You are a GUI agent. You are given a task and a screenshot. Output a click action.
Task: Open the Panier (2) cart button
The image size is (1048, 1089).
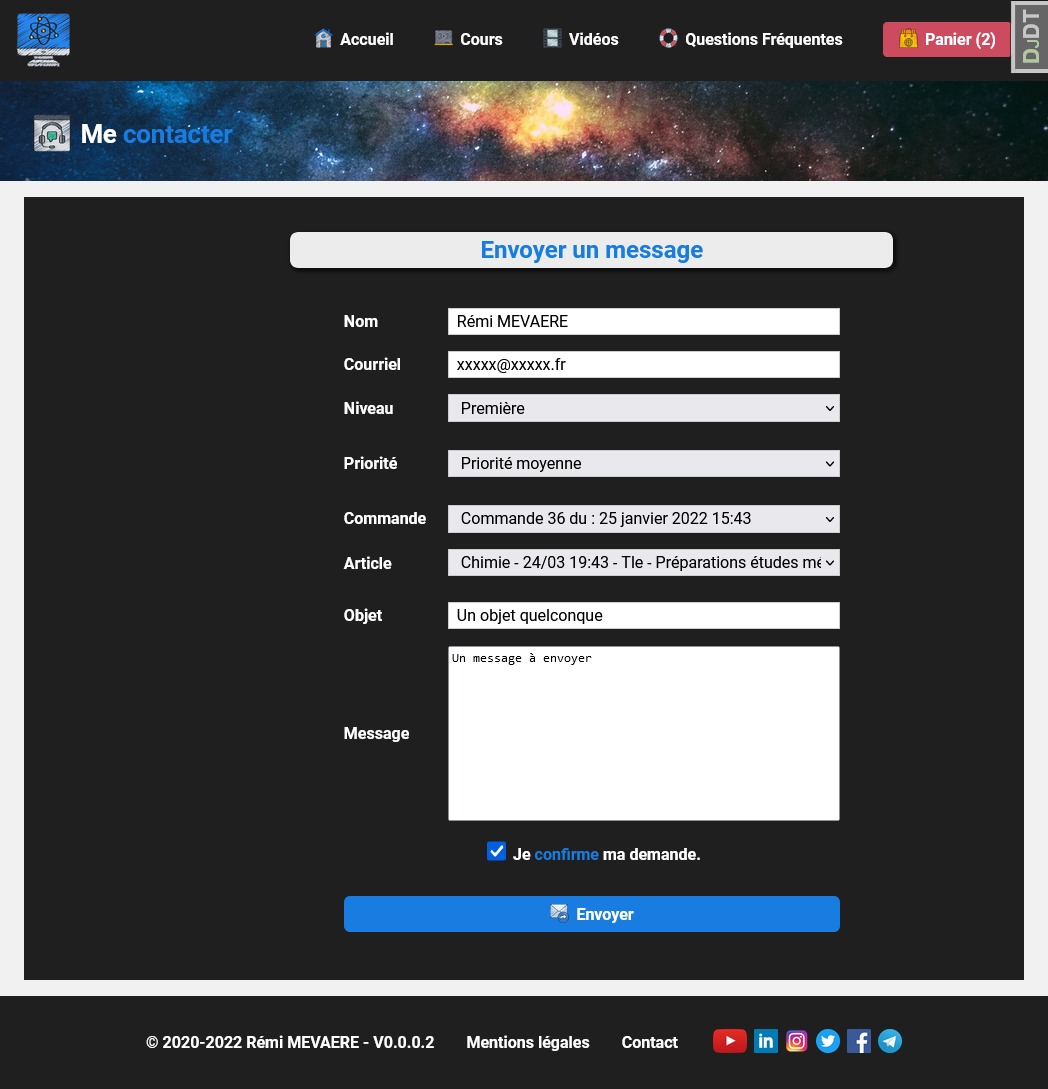click(x=946, y=40)
